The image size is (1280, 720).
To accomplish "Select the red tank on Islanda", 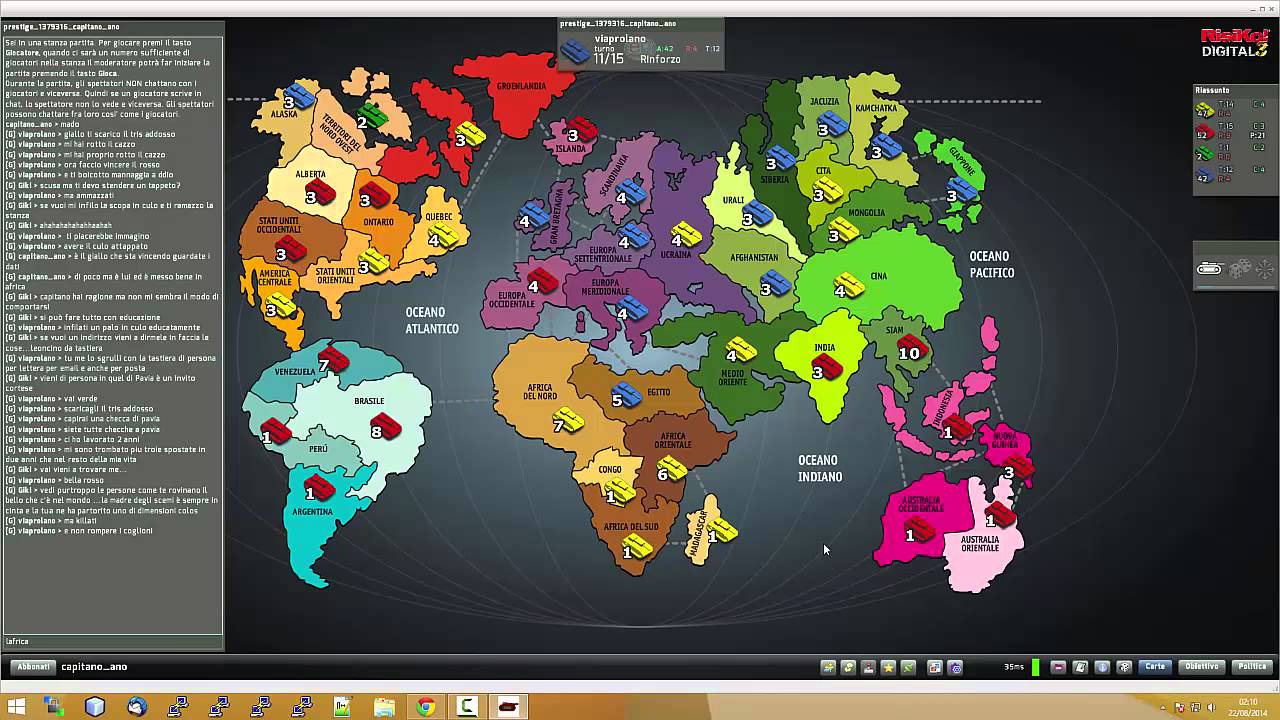I will click(x=581, y=130).
